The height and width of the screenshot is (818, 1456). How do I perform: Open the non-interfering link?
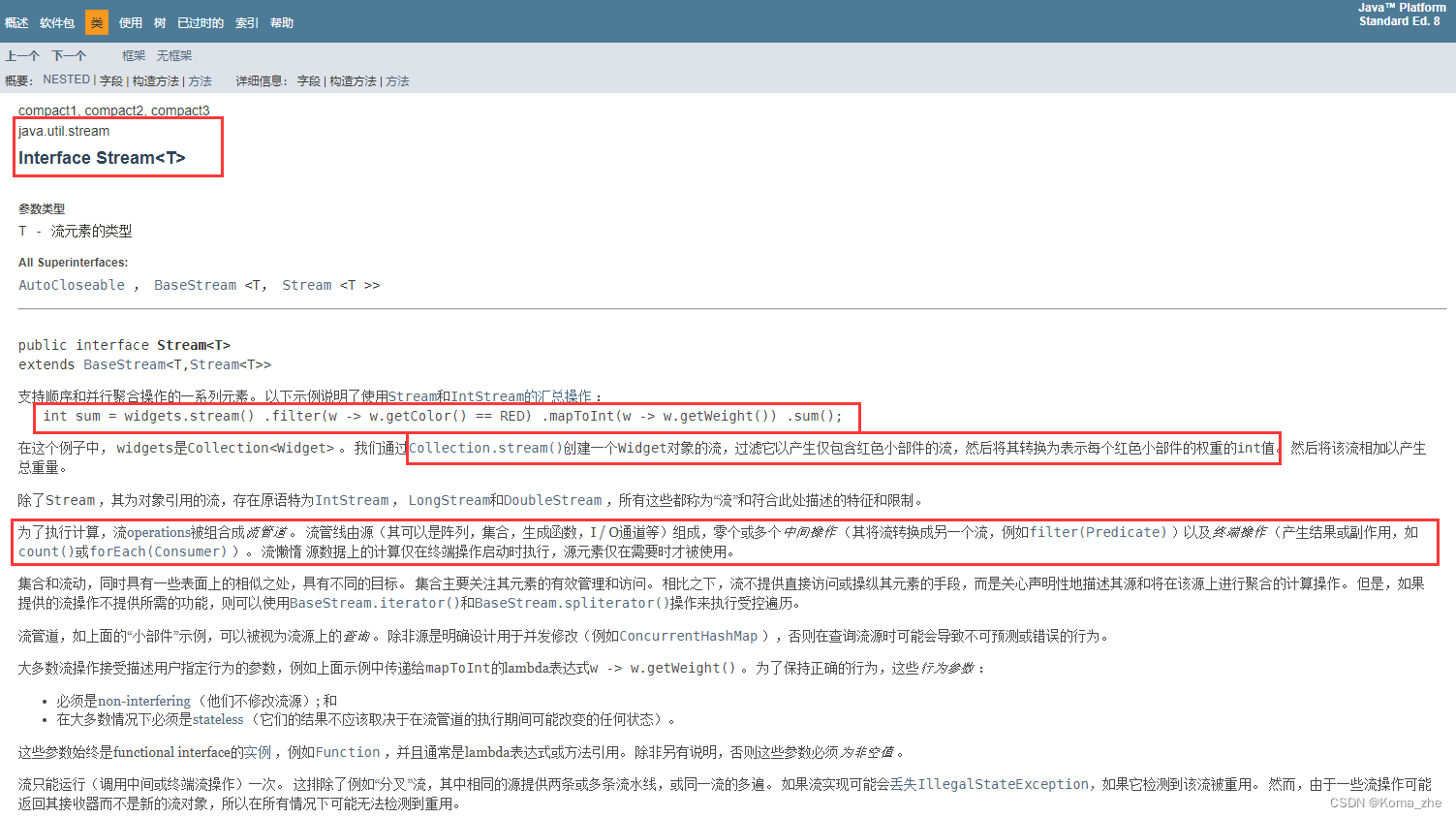[144, 701]
